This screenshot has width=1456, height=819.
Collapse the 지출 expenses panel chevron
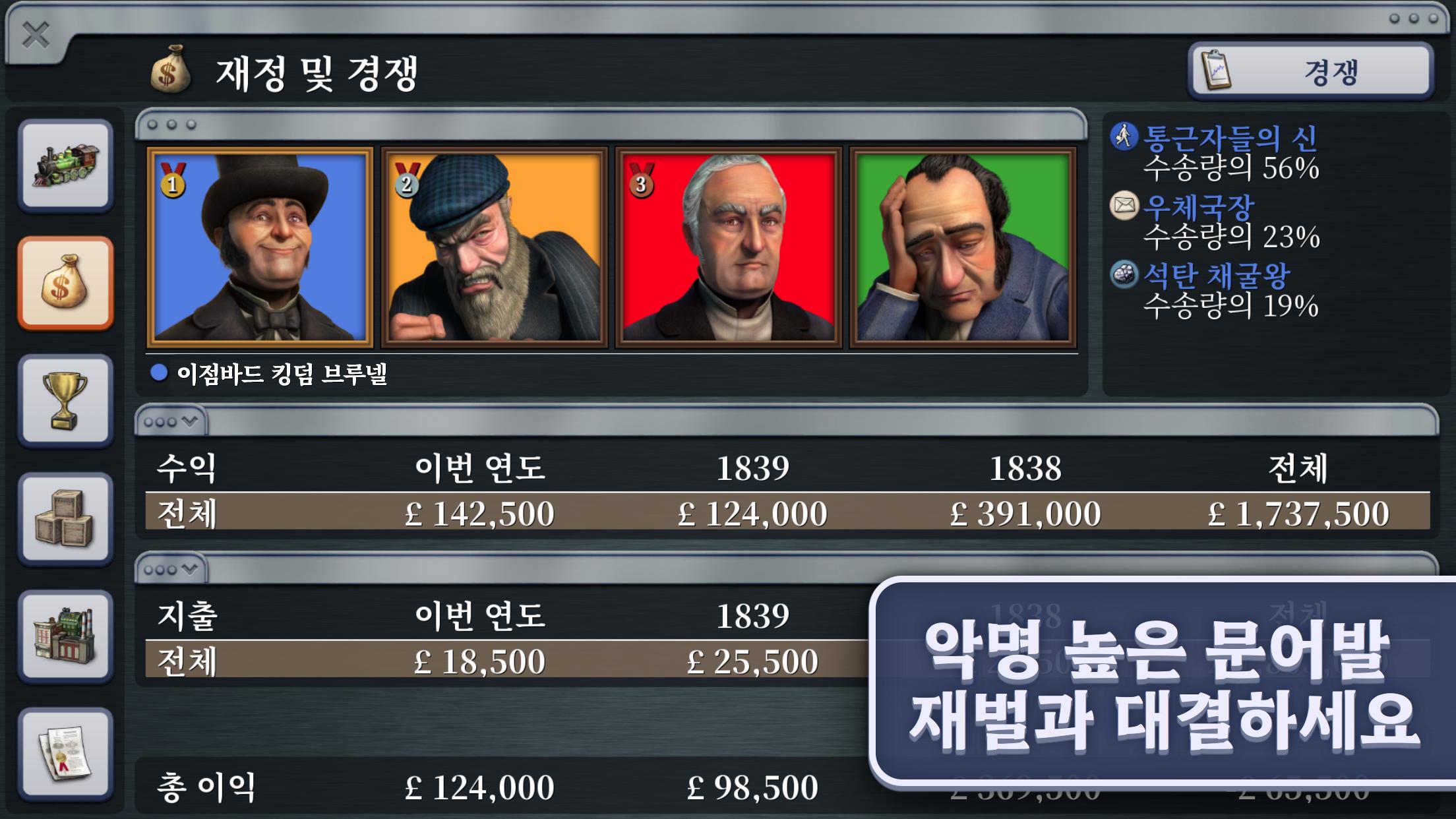tap(171, 569)
